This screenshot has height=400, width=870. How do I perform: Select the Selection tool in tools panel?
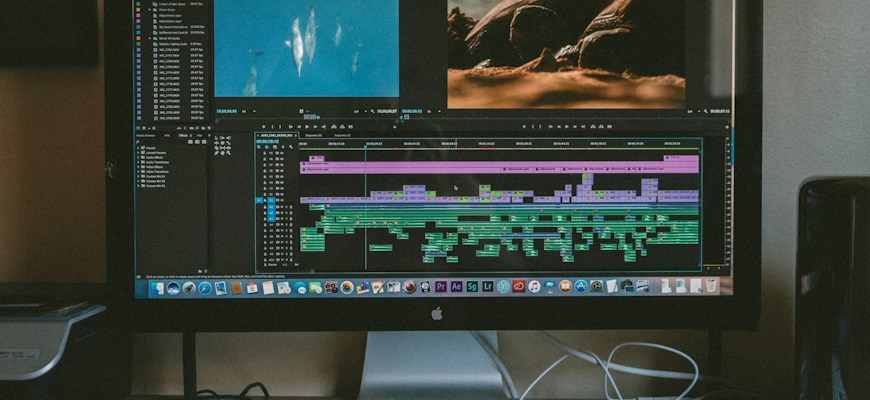click(x=217, y=137)
